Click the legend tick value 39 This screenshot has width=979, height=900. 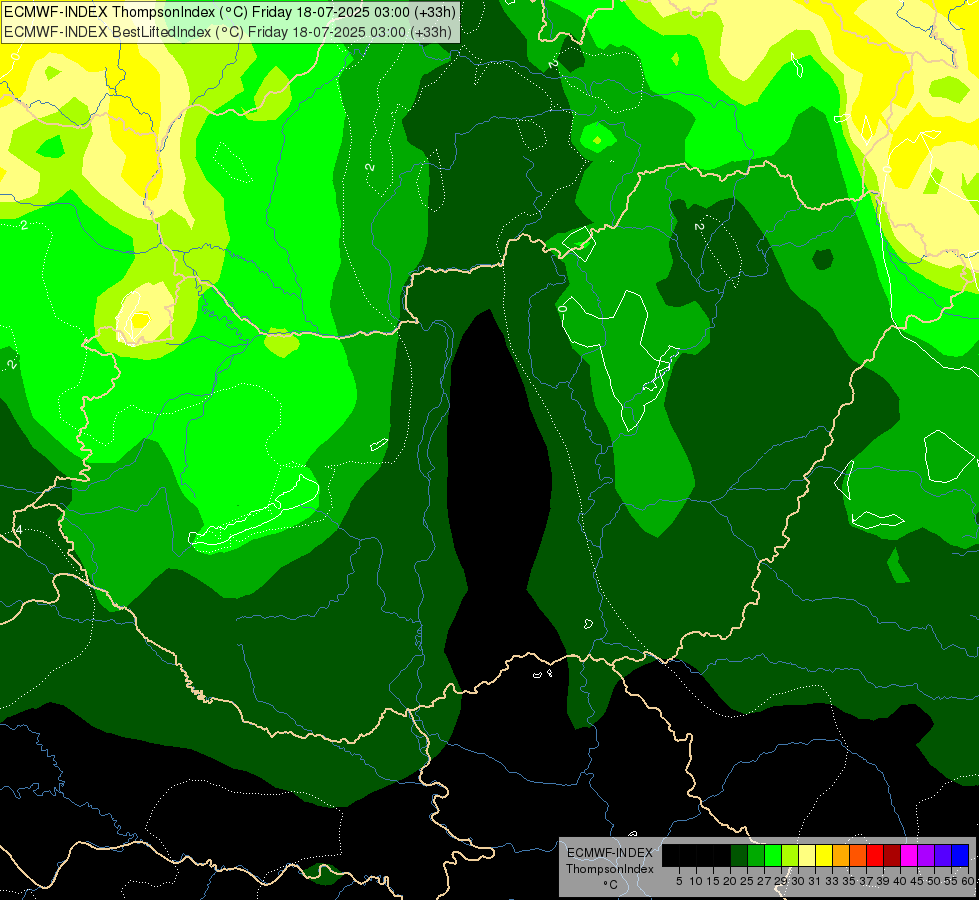(x=883, y=881)
